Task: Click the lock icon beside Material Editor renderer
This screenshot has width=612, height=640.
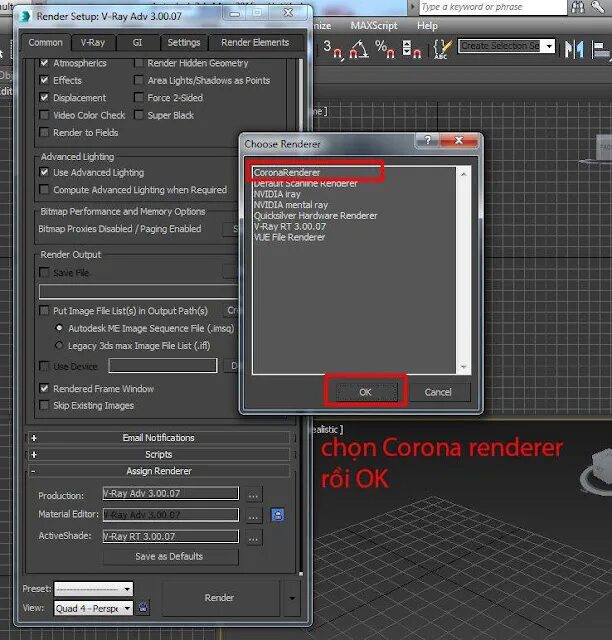Action: [278, 515]
